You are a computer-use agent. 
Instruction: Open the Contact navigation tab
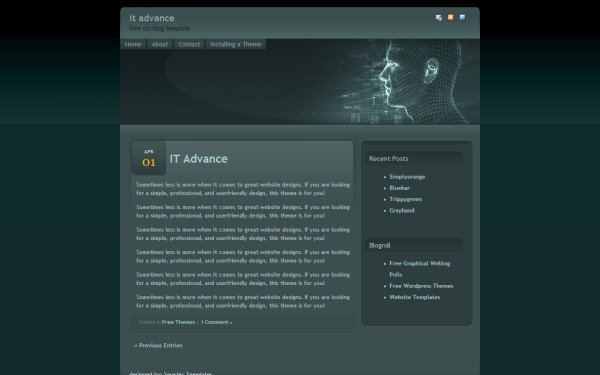189,44
